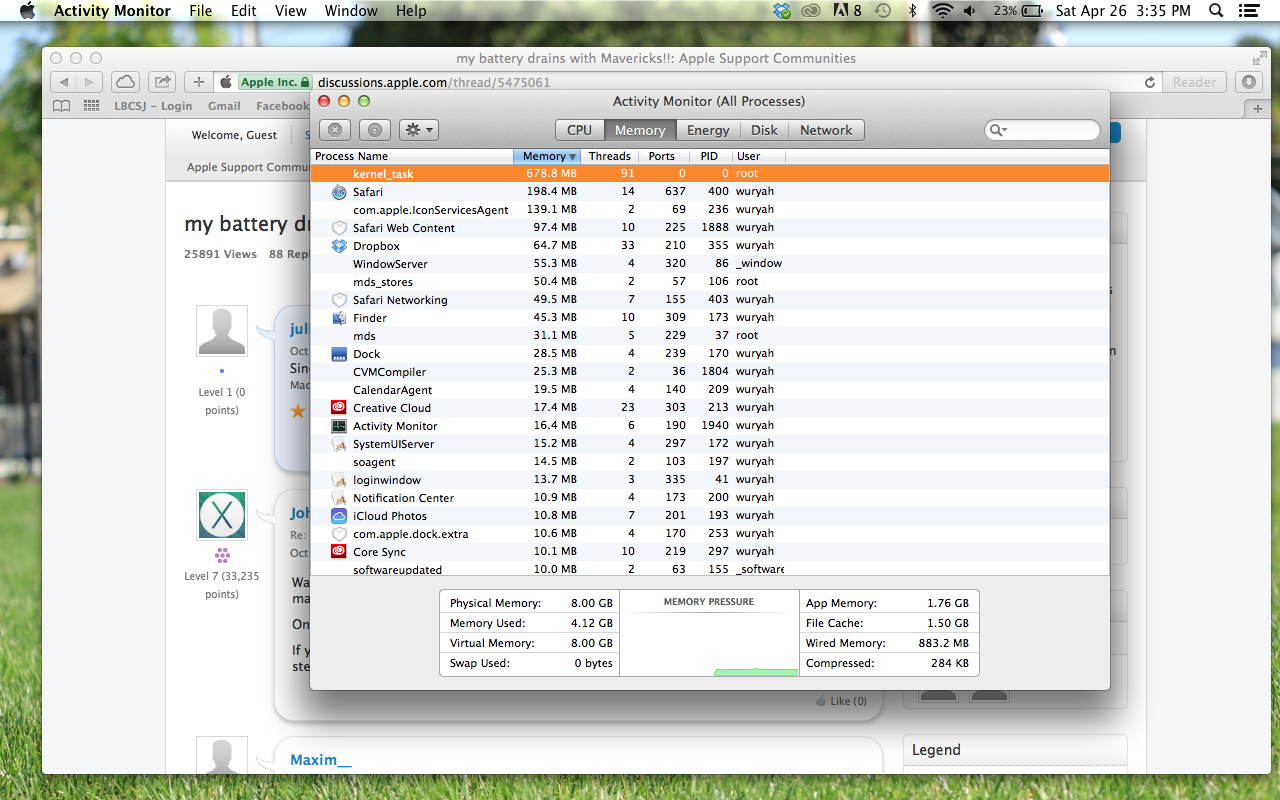
Task: Select the Memory tab
Action: point(640,130)
